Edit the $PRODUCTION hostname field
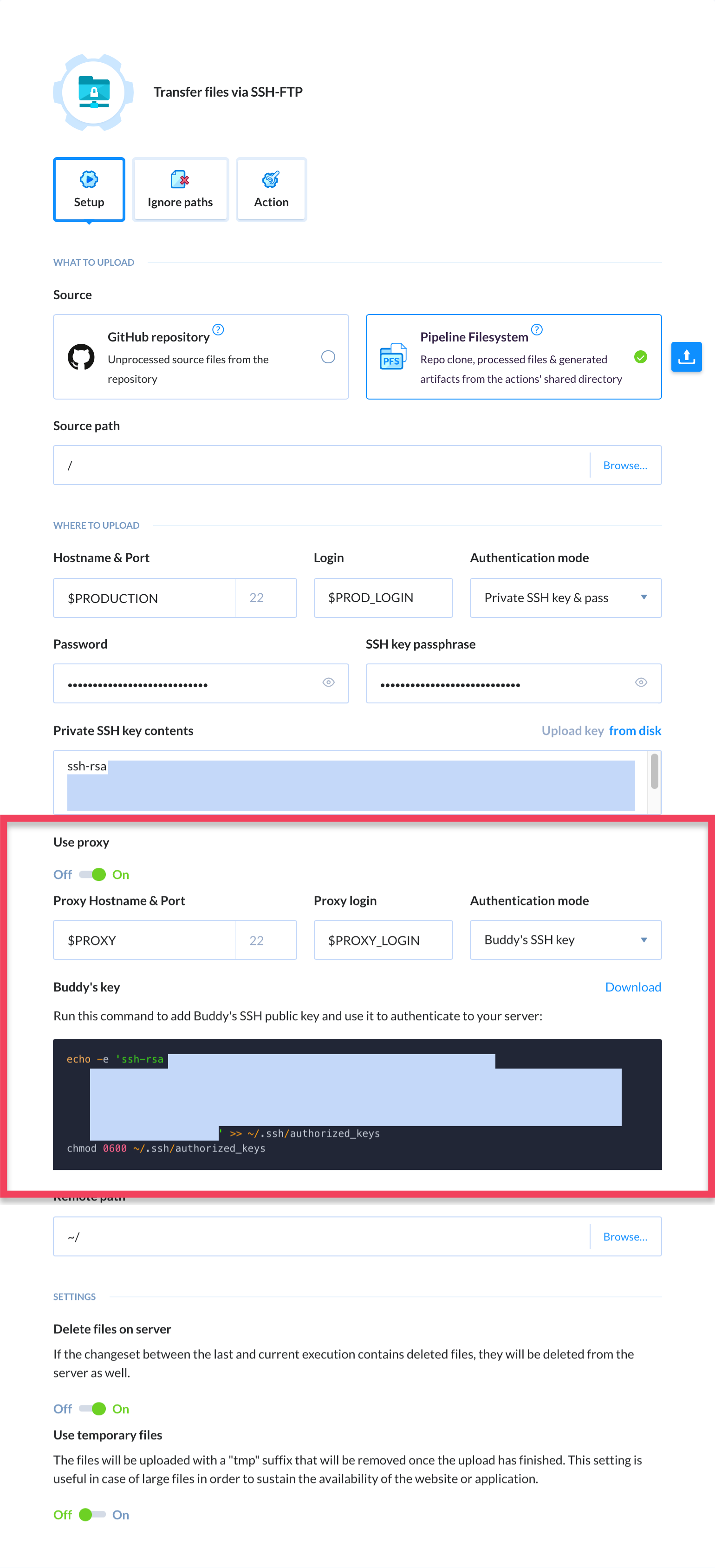Viewport: 715px width, 1568px height. (144, 598)
